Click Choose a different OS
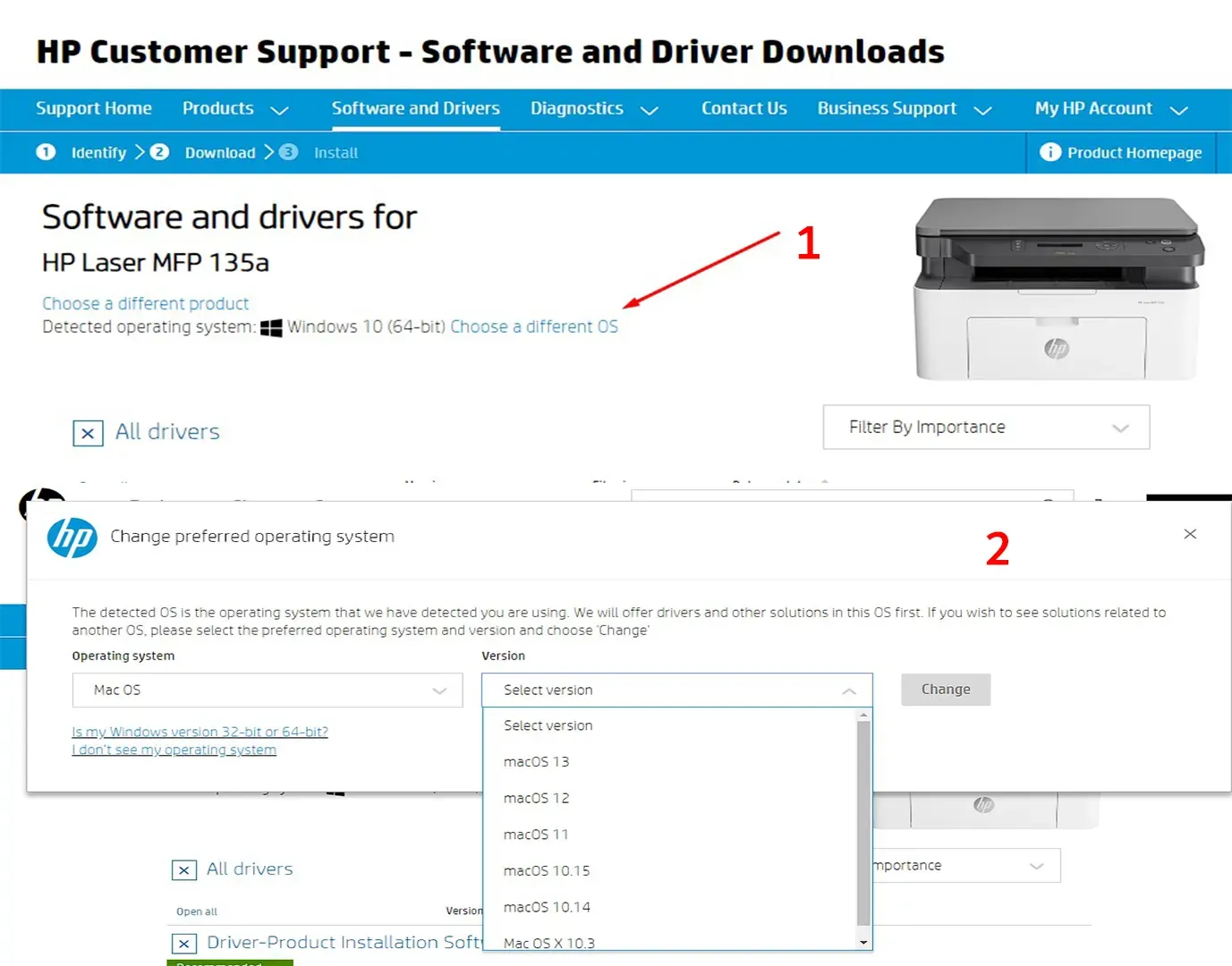1232x966 pixels. coord(534,327)
